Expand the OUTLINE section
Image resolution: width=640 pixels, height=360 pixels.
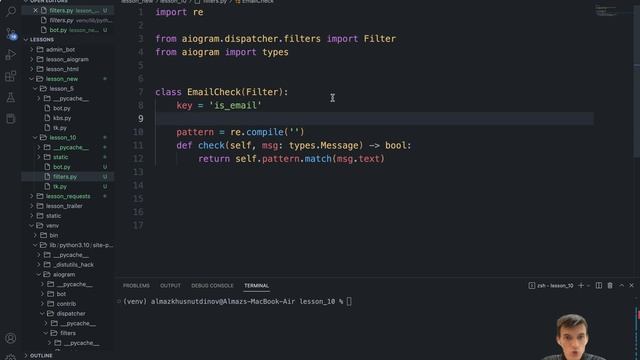(41, 356)
